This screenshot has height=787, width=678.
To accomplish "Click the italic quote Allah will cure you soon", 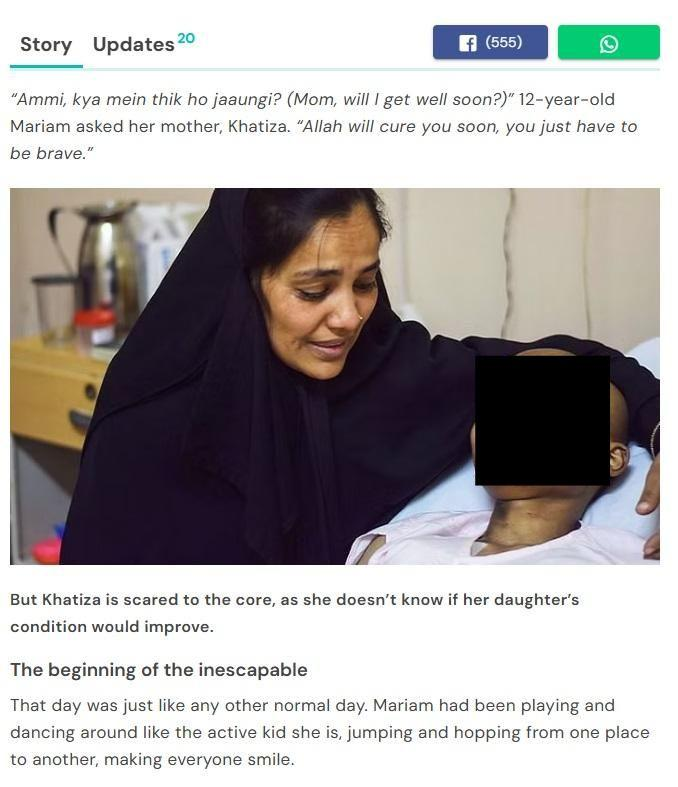I will 467,126.
